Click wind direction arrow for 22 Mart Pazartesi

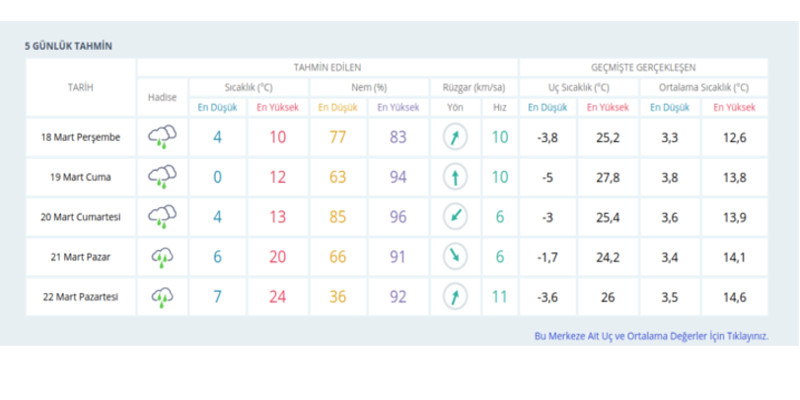455,296
